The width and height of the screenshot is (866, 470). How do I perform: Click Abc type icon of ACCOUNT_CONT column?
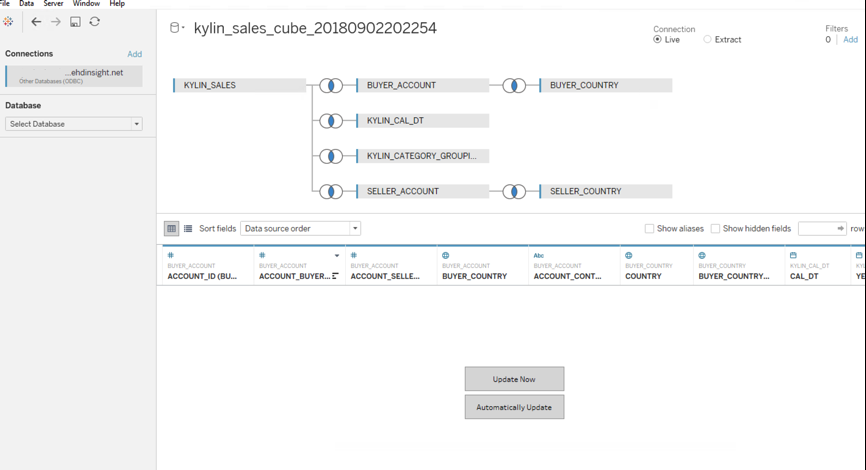[538, 255]
